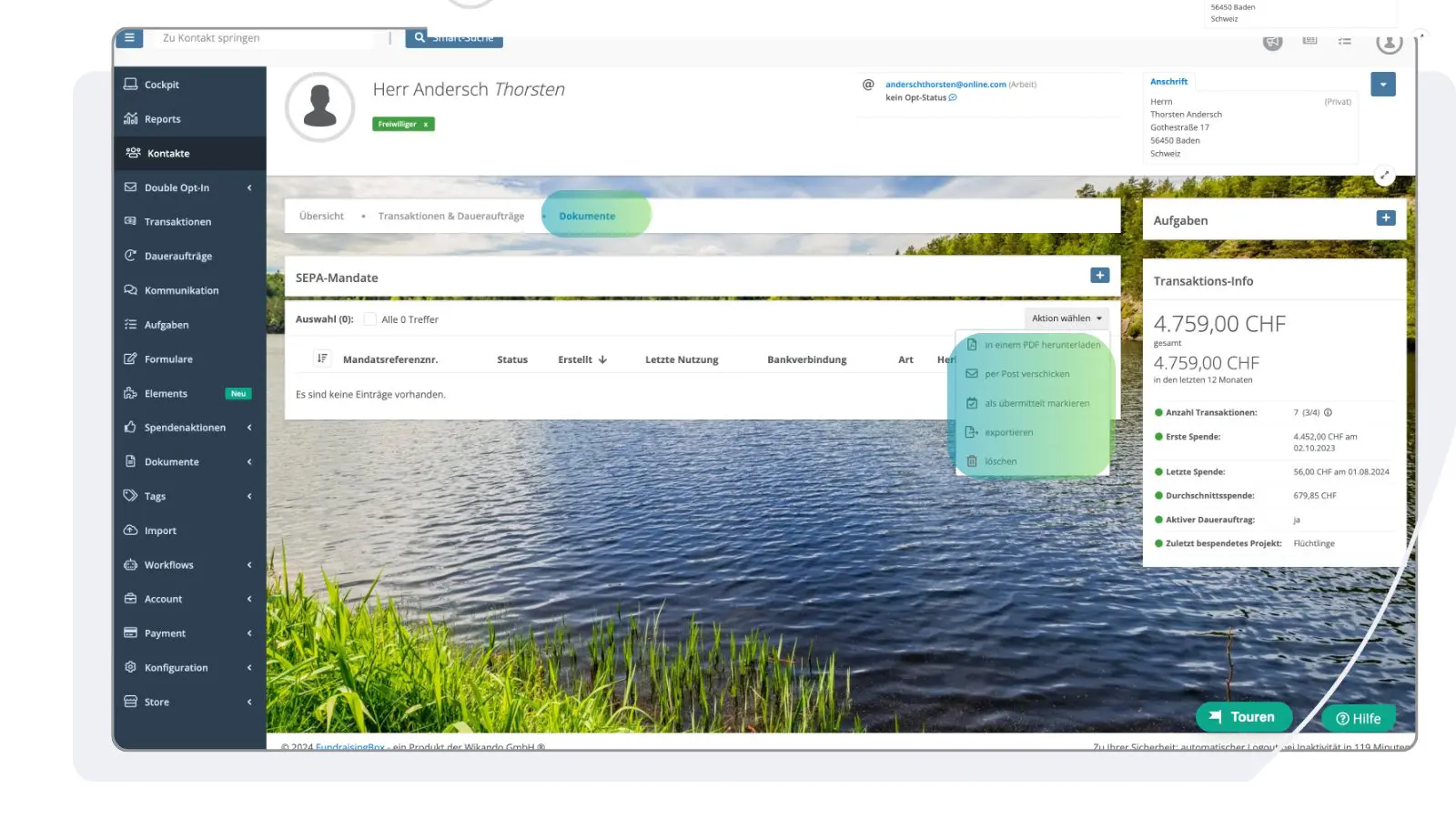The image size is (1456, 819).
Task: Click the Touren button
Action: (1243, 717)
